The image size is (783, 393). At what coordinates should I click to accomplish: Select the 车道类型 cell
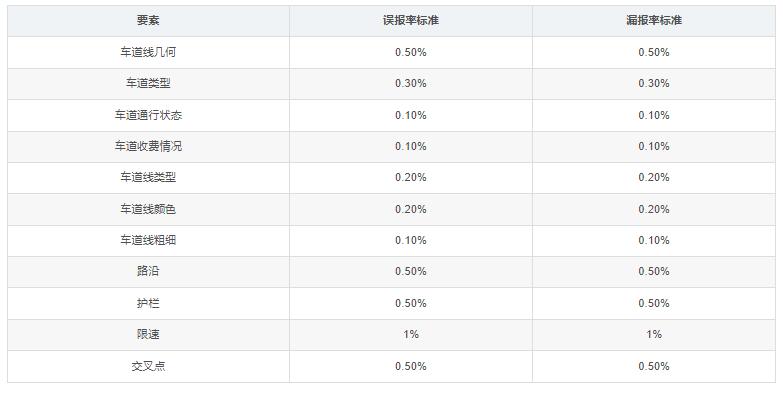point(148,83)
